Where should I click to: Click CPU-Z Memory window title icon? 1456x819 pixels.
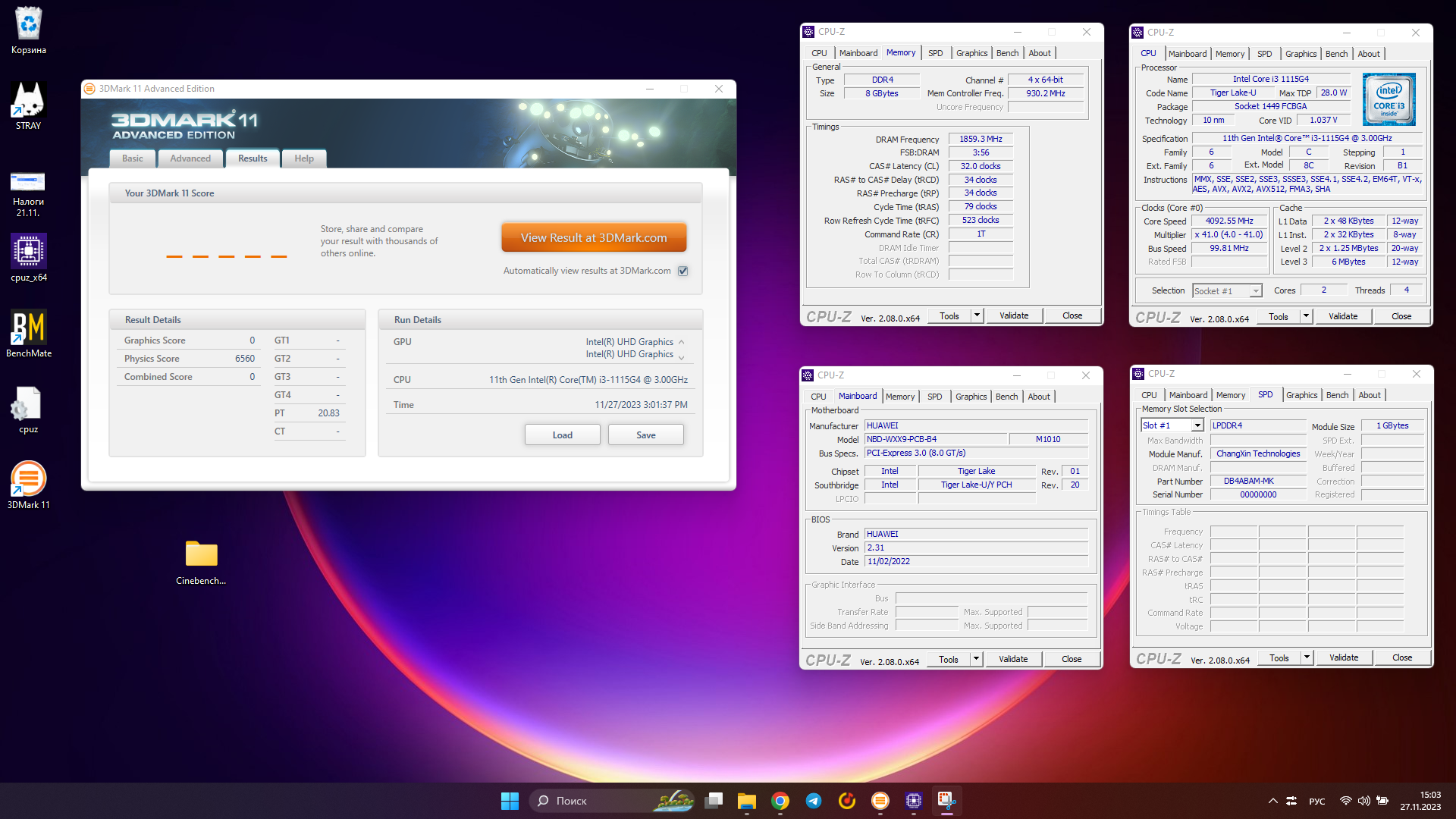click(x=808, y=32)
